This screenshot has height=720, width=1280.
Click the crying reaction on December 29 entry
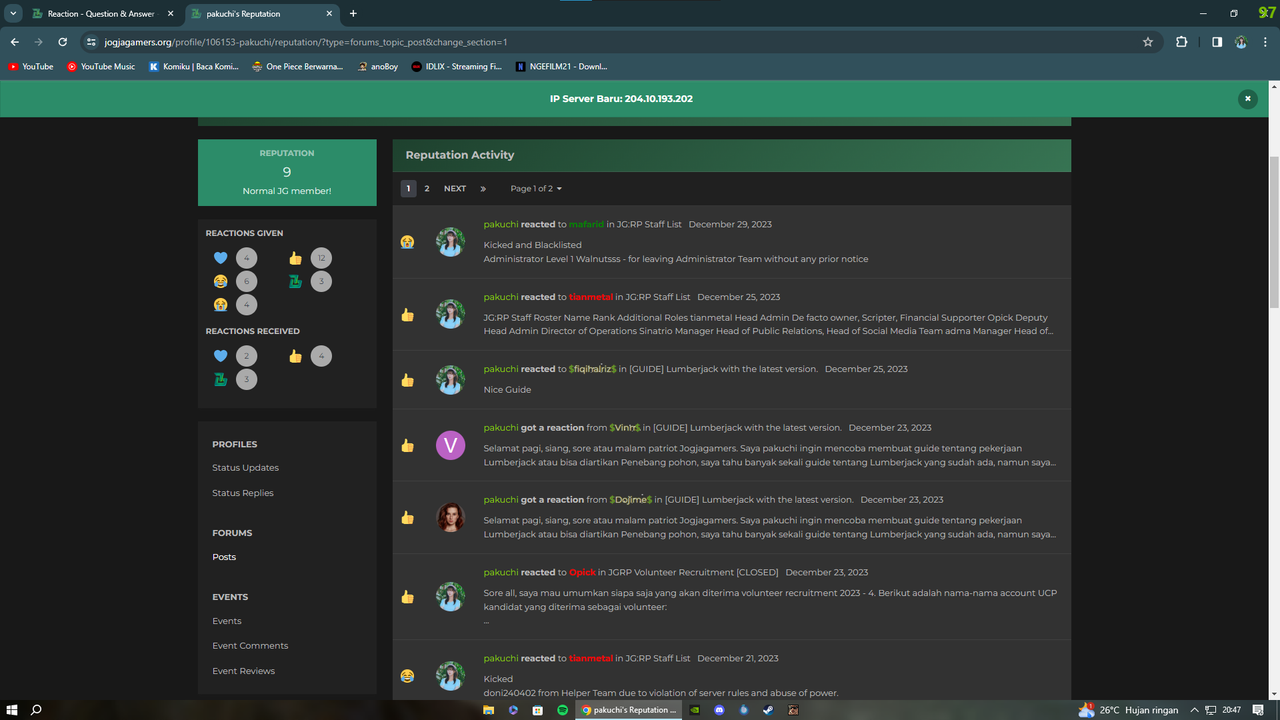click(407, 242)
